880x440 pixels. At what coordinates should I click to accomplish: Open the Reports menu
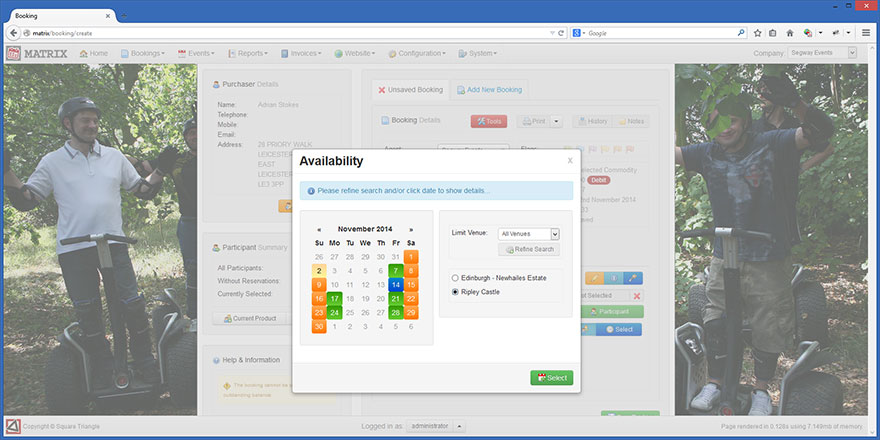pos(248,53)
